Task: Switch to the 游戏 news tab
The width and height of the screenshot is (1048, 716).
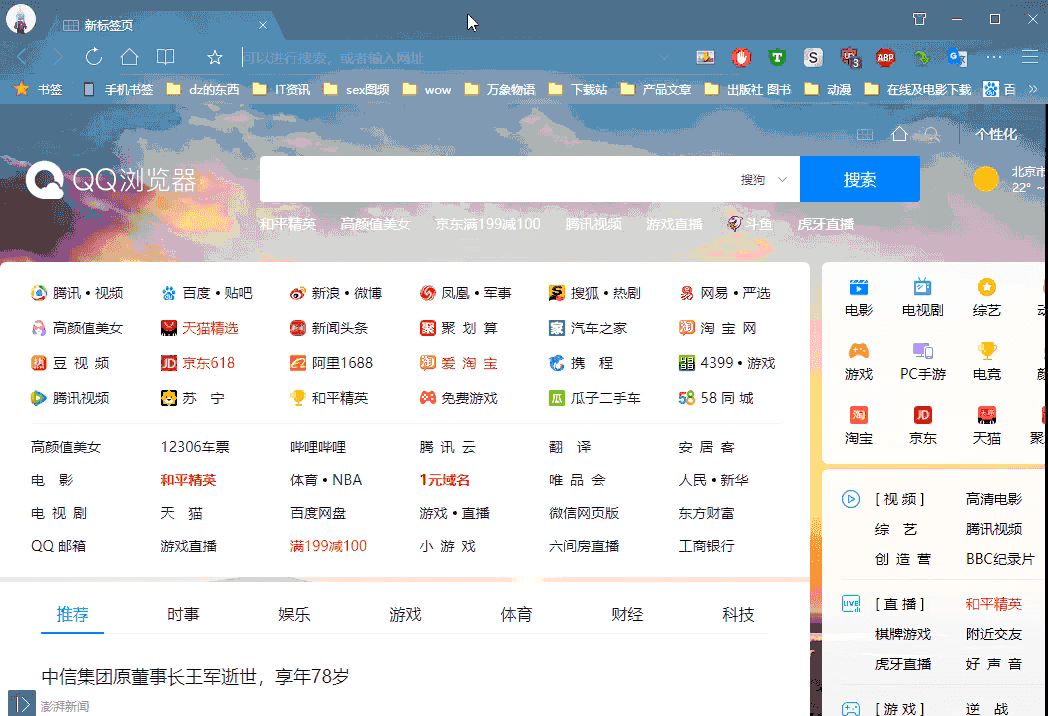Action: coord(405,614)
